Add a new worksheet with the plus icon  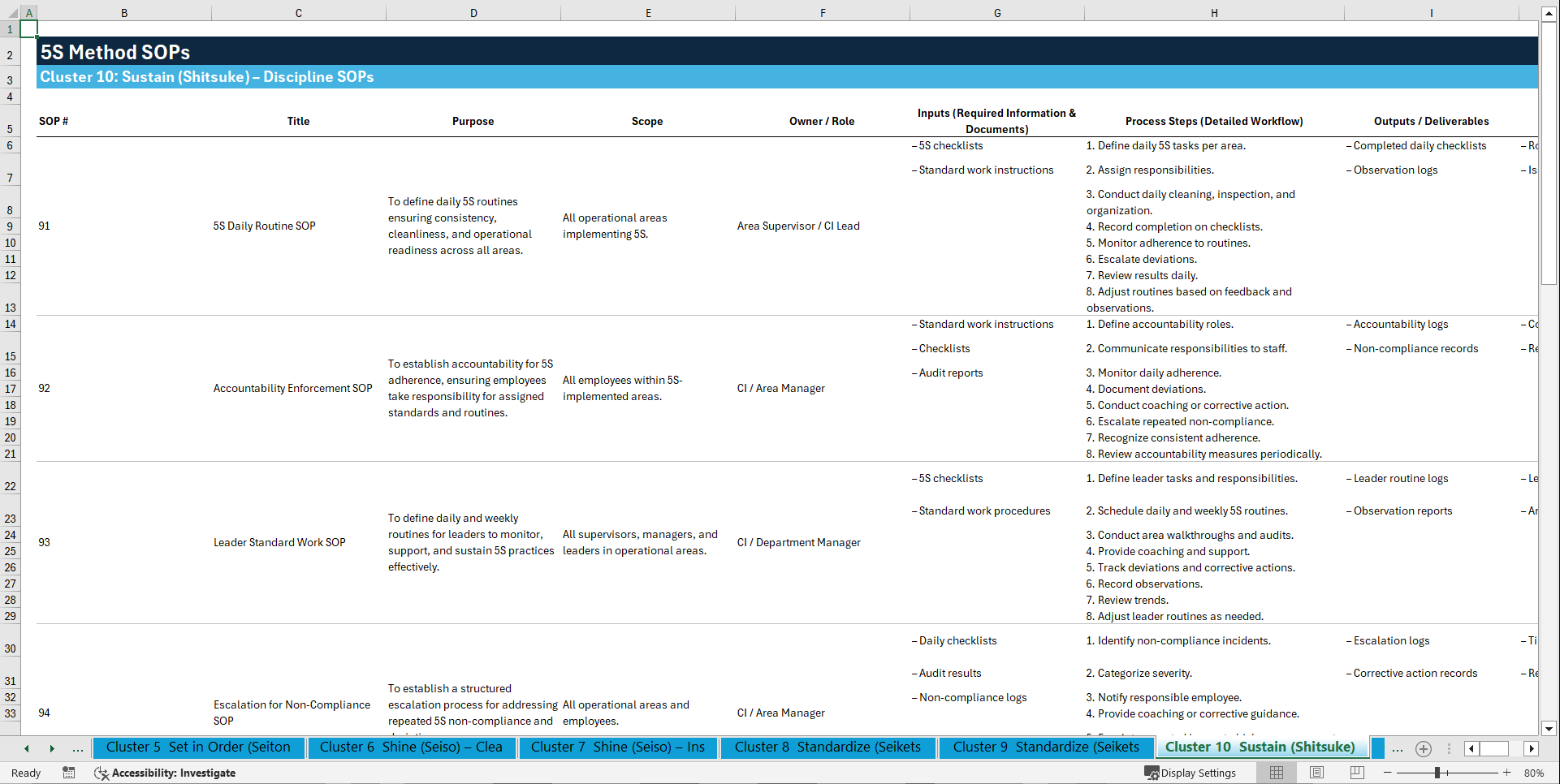1423,748
